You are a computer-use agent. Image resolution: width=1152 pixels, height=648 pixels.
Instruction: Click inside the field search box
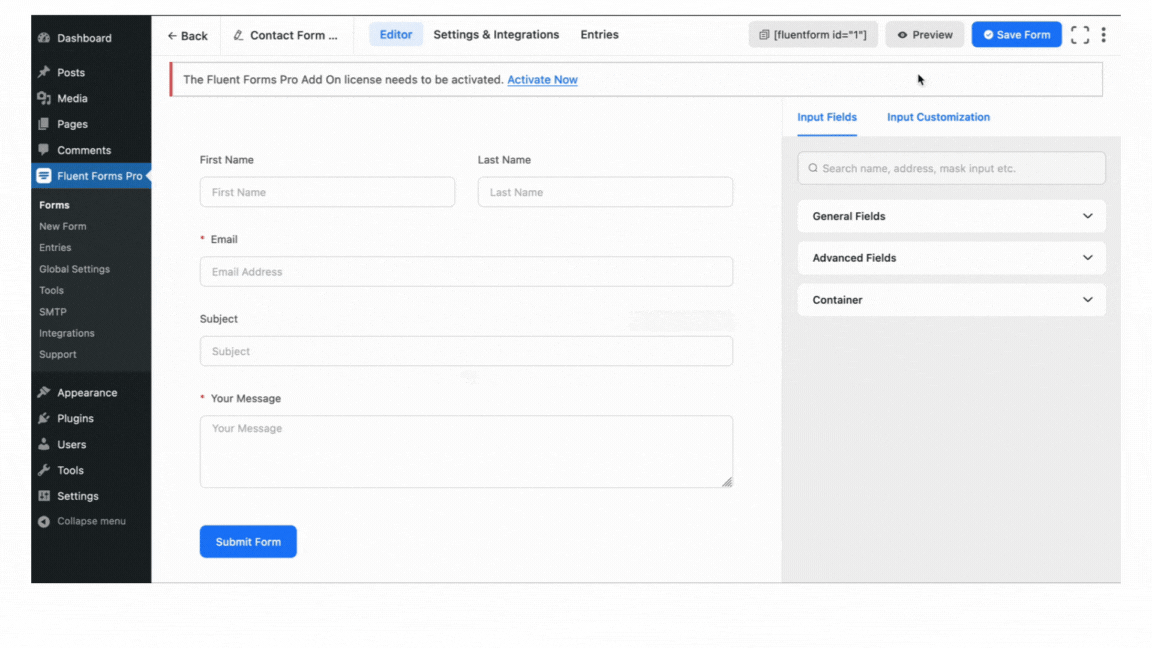coord(950,168)
